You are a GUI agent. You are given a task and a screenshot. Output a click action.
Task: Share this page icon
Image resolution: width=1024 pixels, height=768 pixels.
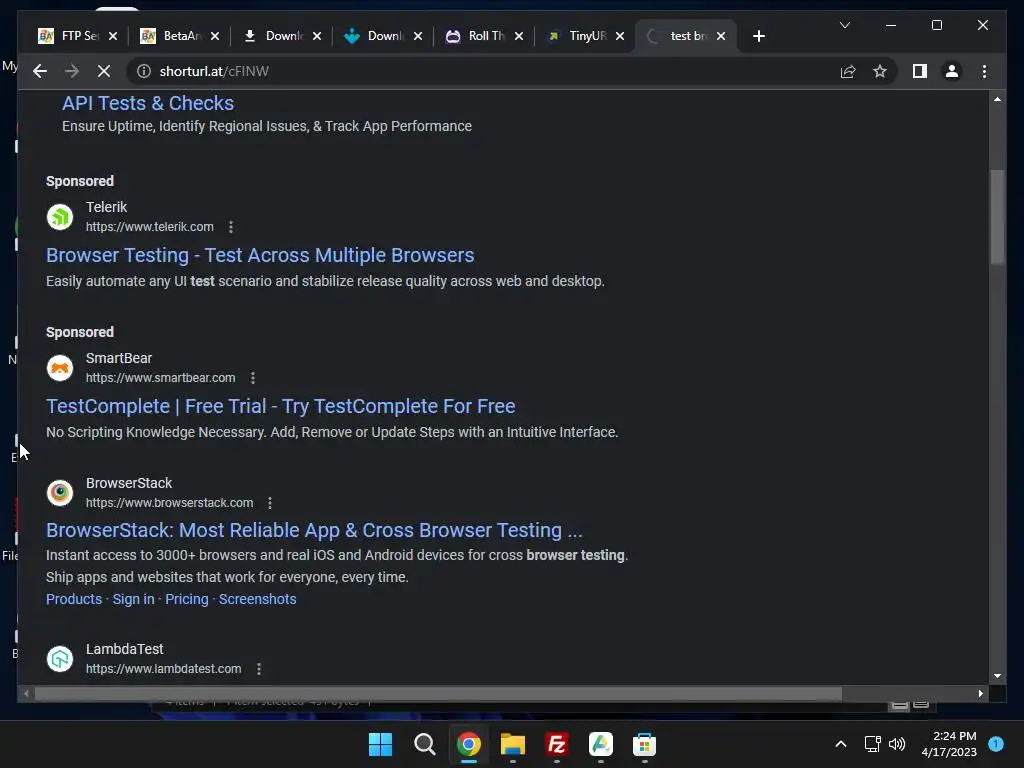point(848,71)
